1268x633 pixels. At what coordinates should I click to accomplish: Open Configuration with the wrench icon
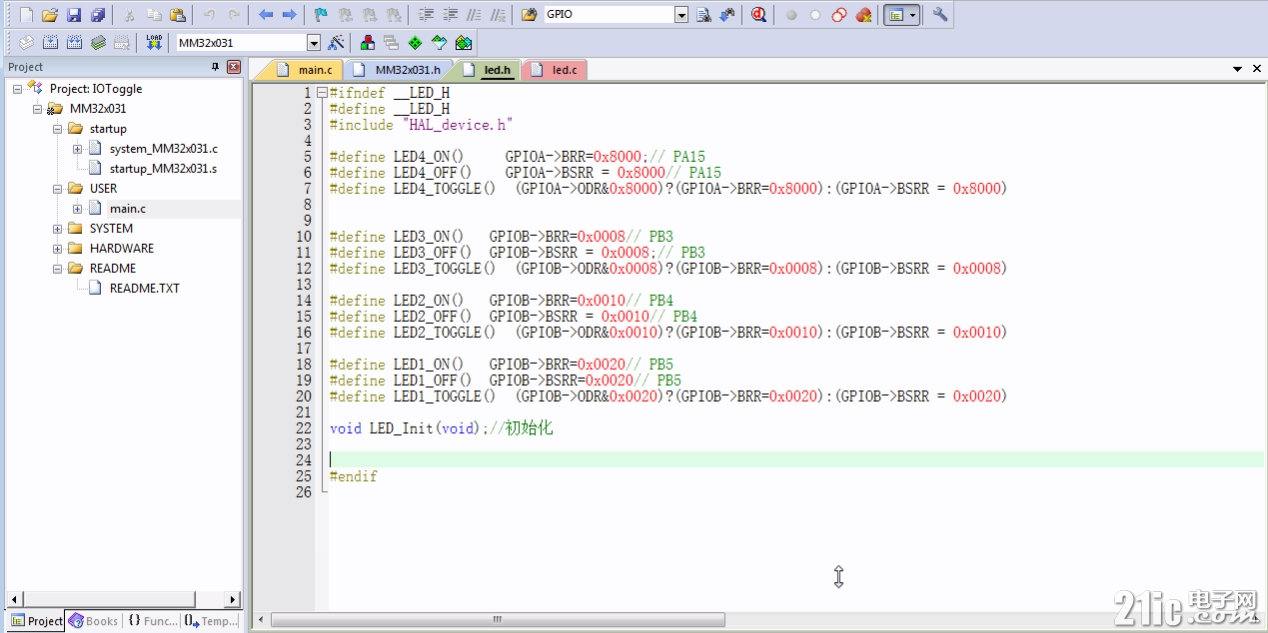[940, 15]
